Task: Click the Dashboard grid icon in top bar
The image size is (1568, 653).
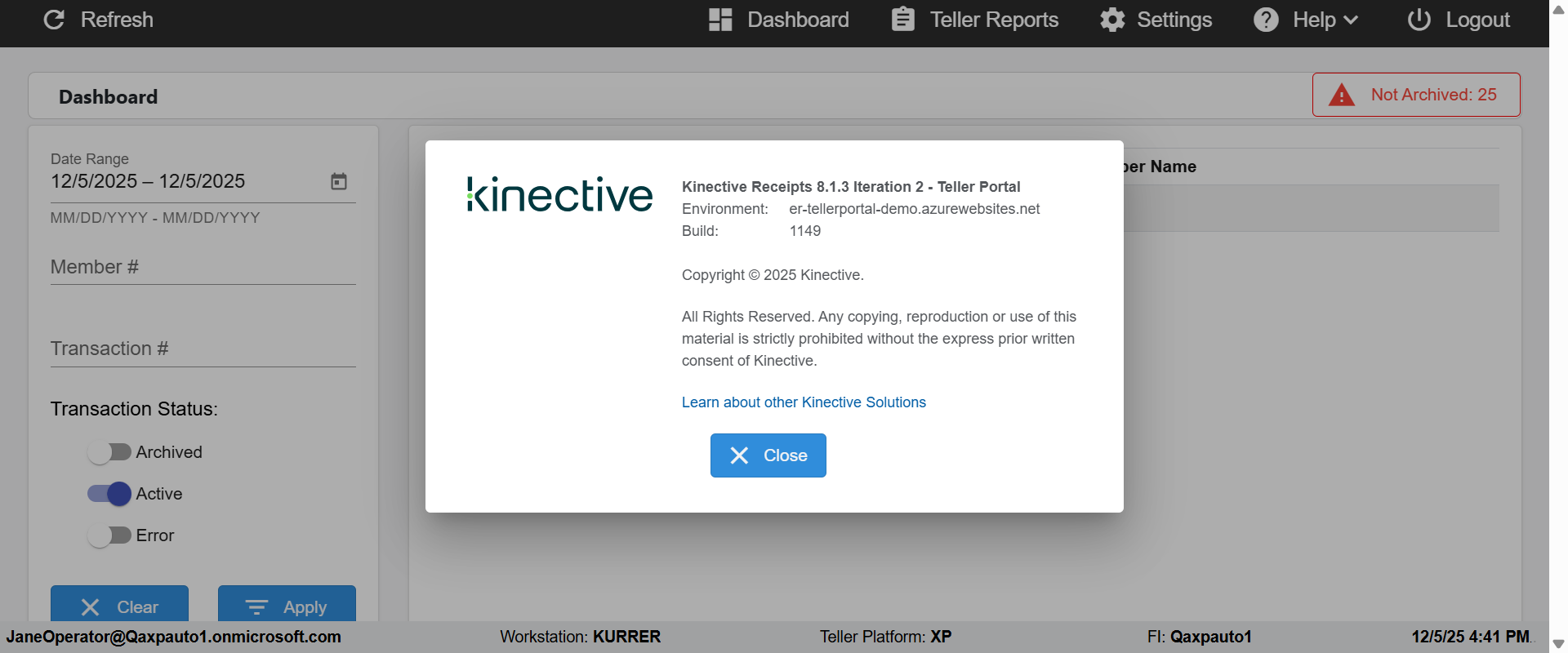Action: tap(720, 20)
